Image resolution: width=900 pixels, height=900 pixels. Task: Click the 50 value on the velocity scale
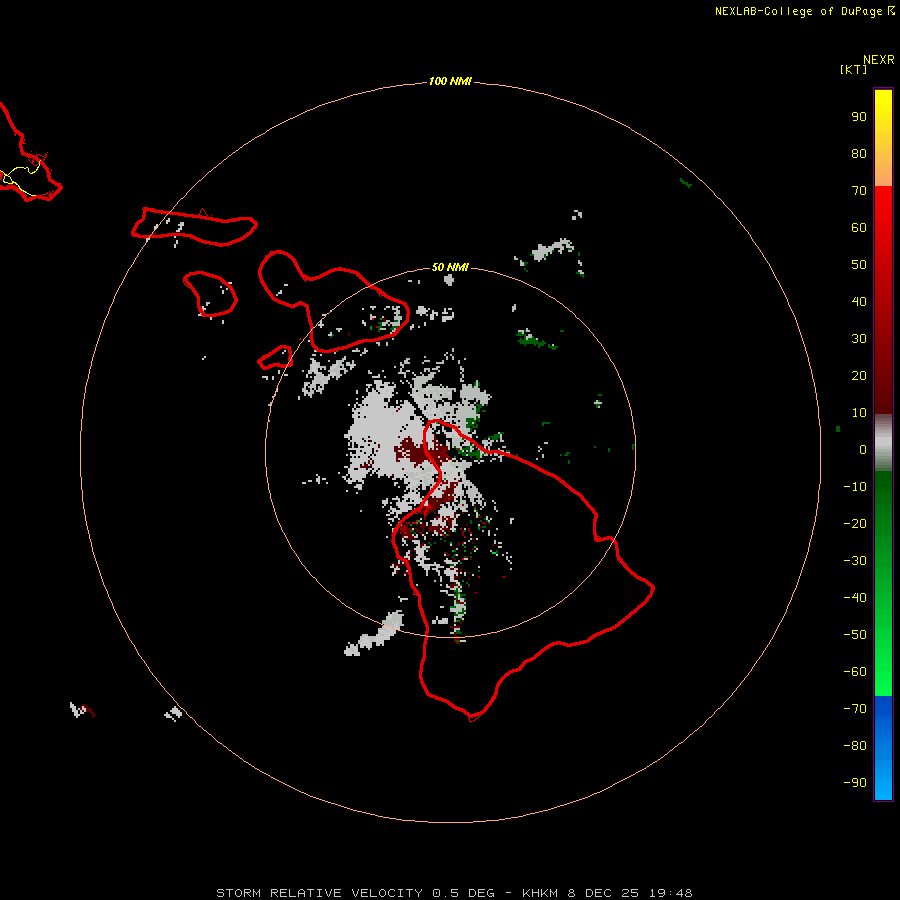click(x=859, y=265)
